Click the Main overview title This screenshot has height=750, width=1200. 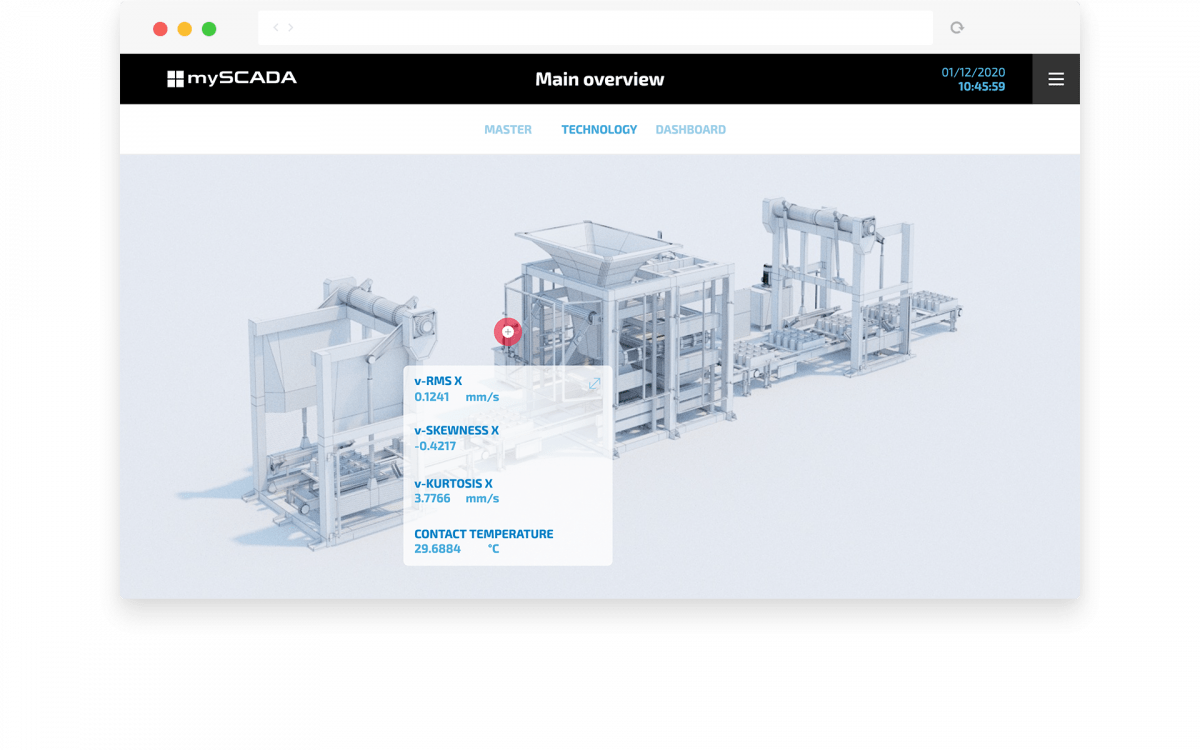600,79
